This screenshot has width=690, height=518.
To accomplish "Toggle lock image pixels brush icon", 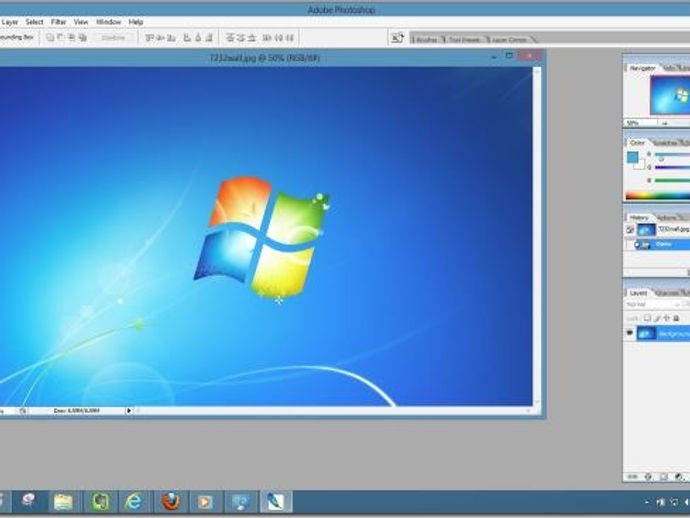I will tap(657, 318).
